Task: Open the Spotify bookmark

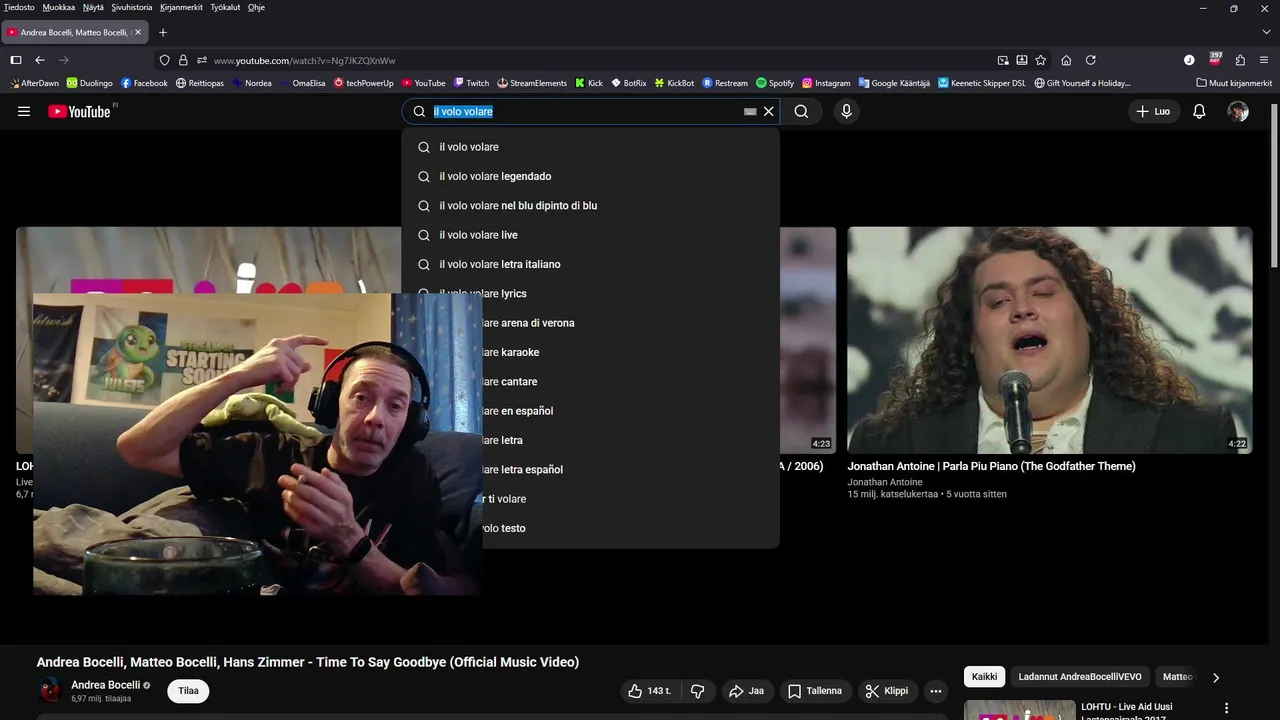Action: (775, 83)
